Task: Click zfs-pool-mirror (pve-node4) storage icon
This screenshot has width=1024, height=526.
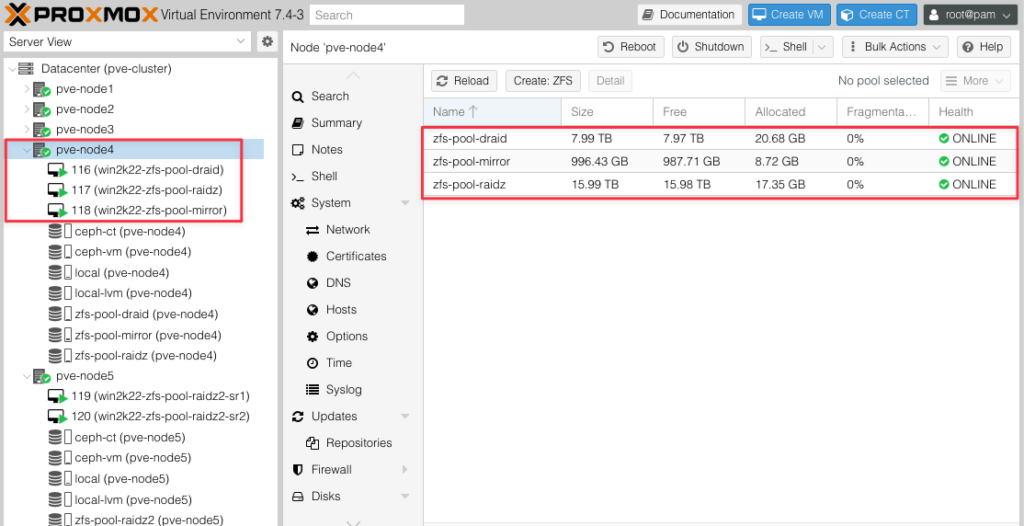Action: pyautogui.click(x=60, y=335)
